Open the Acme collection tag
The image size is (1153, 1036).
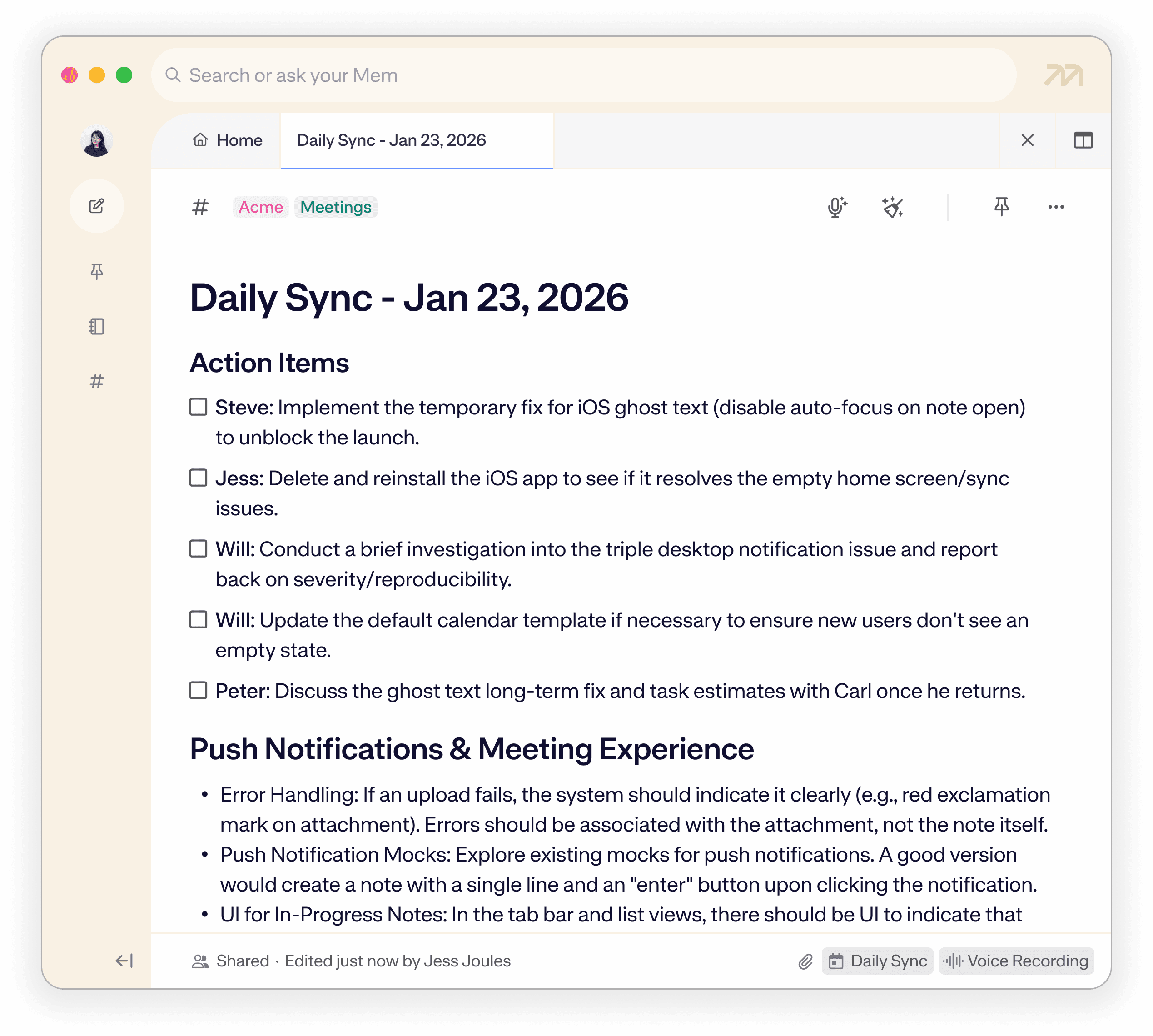261,207
